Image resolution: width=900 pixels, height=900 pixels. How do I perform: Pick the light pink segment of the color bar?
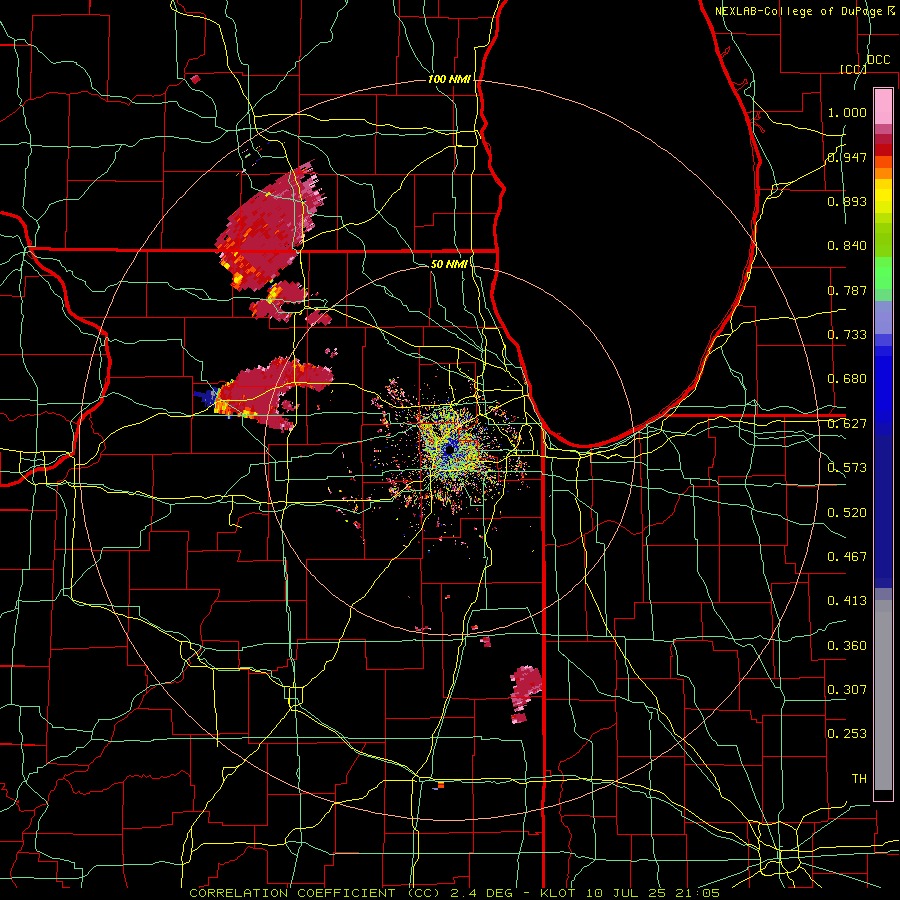[x=883, y=106]
